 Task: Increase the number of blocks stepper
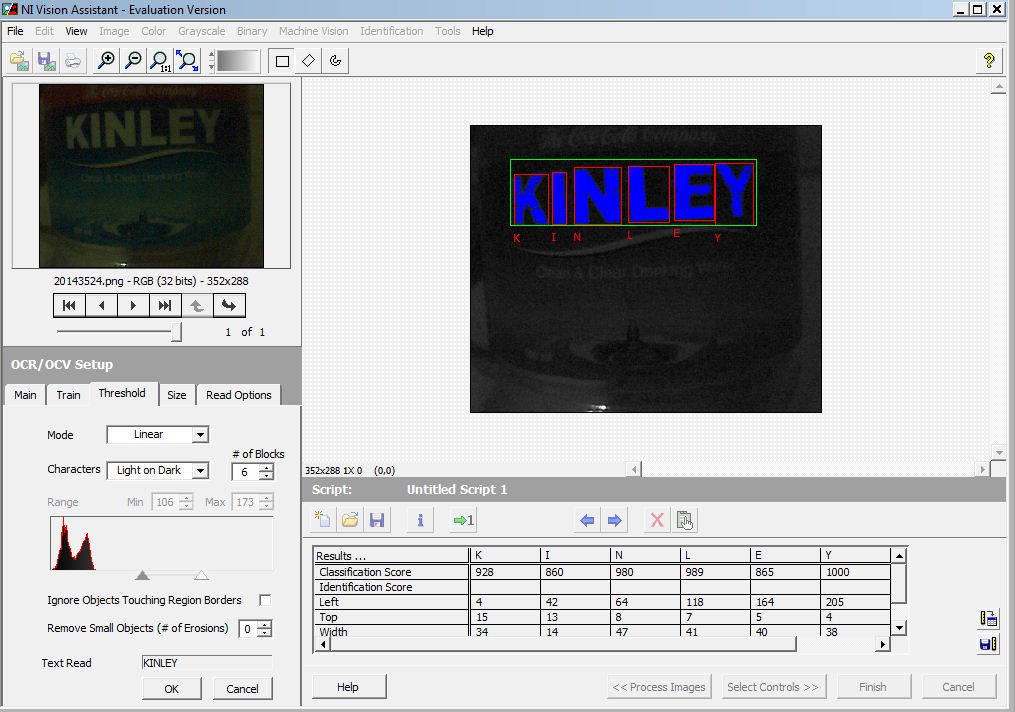(x=266, y=467)
